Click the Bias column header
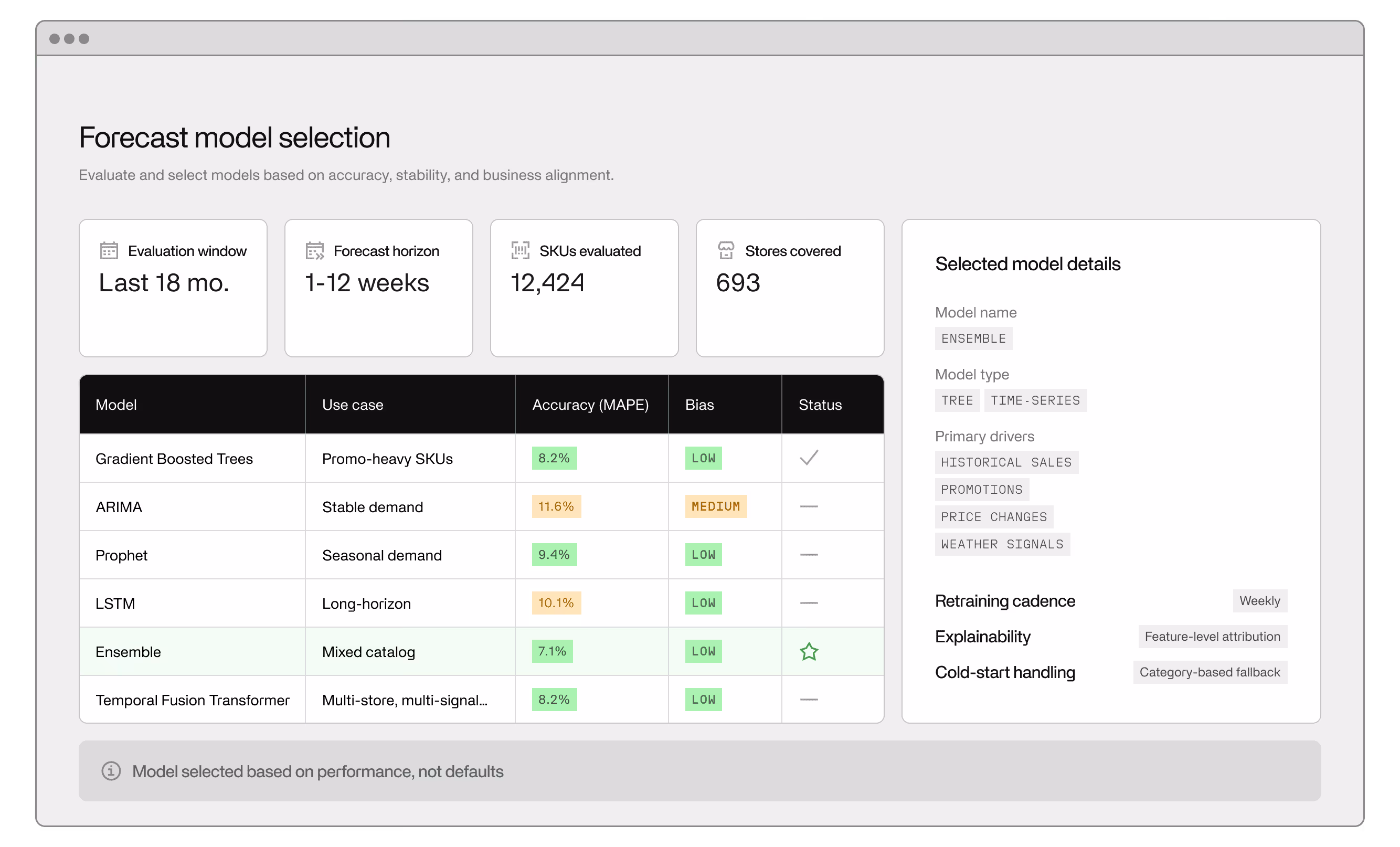The image size is (1400, 847). pos(701,405)
